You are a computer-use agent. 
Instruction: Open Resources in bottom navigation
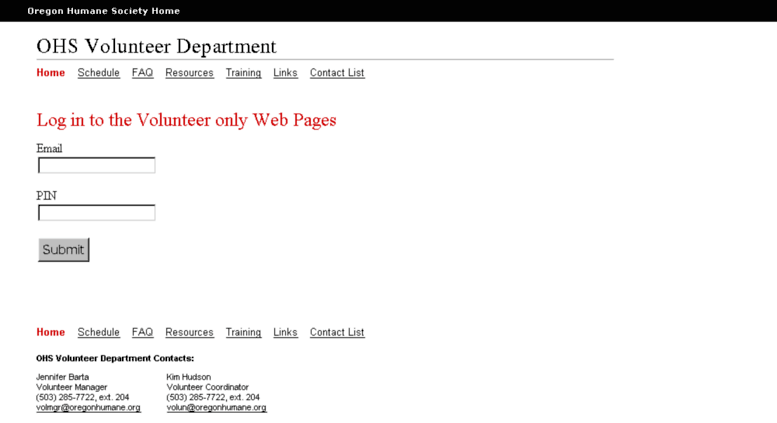pos(189,332)
